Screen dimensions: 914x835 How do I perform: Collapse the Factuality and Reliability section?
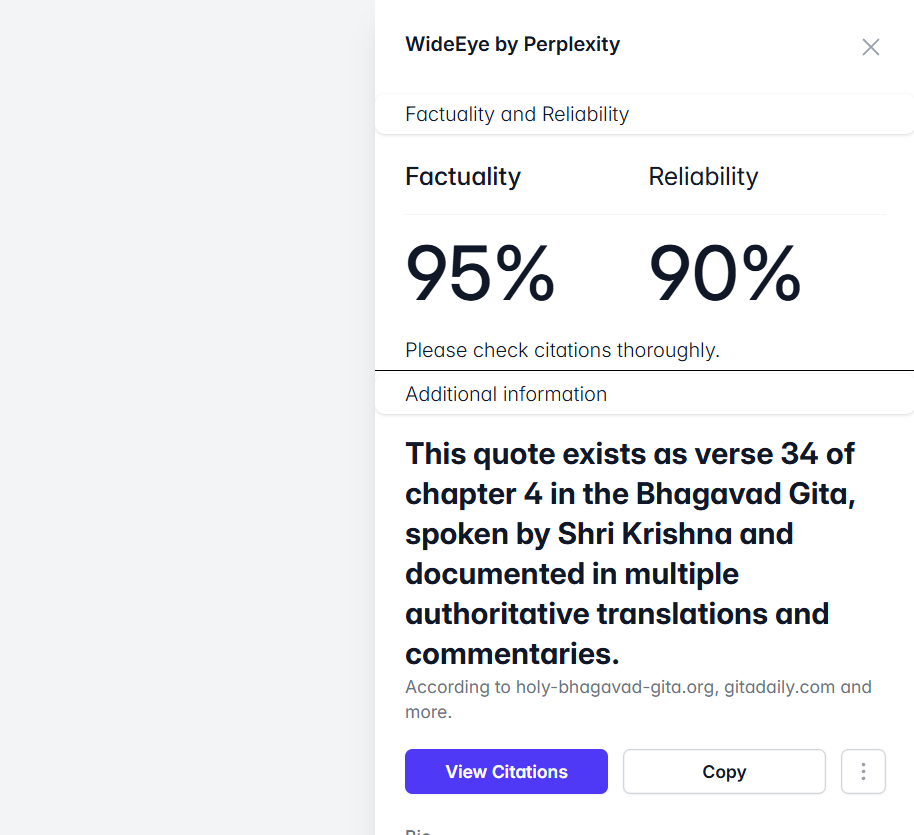[x=517, y=114]
